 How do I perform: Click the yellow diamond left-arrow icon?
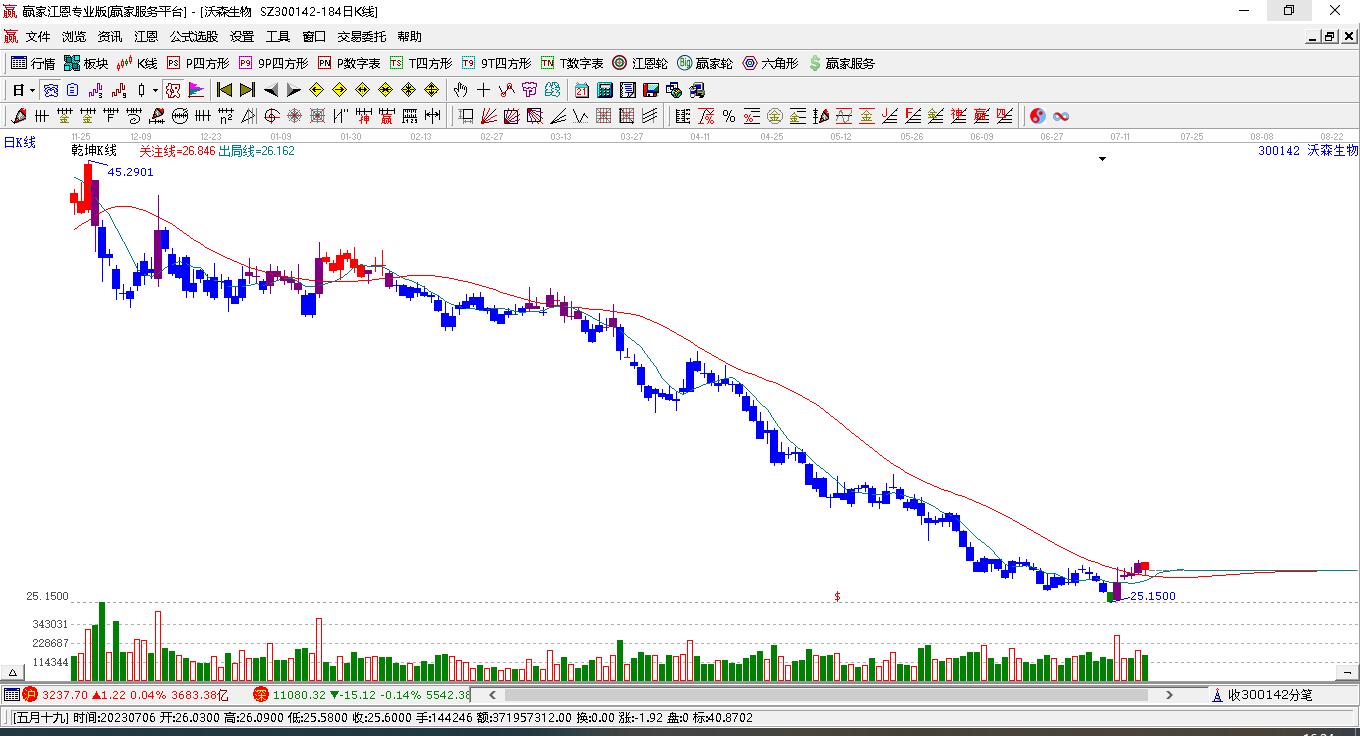click(x=316, y=90)
